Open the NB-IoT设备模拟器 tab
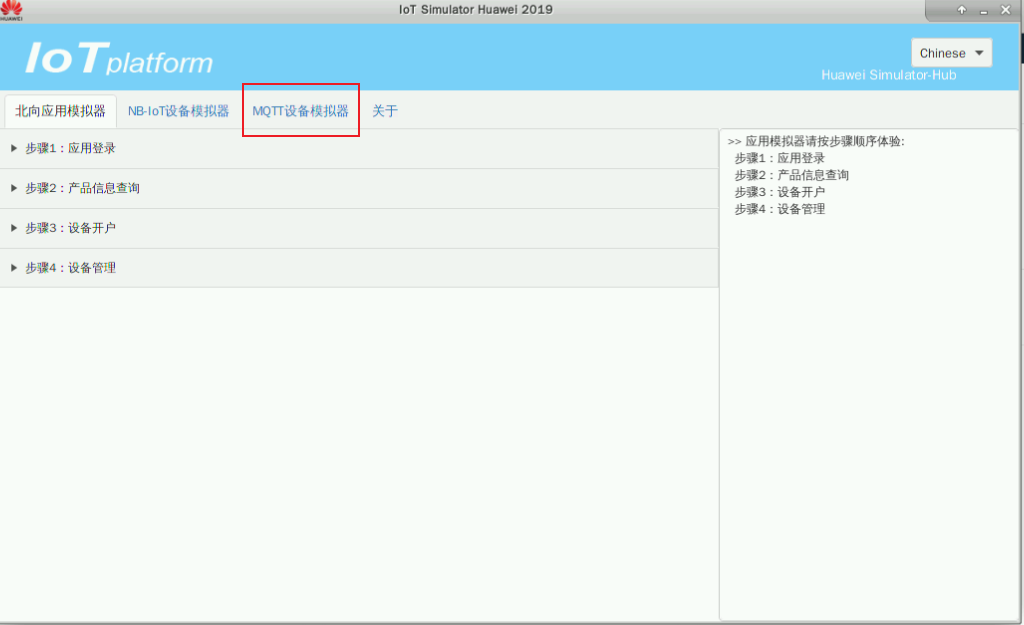 pyautogui.click(x=178, y=111)
